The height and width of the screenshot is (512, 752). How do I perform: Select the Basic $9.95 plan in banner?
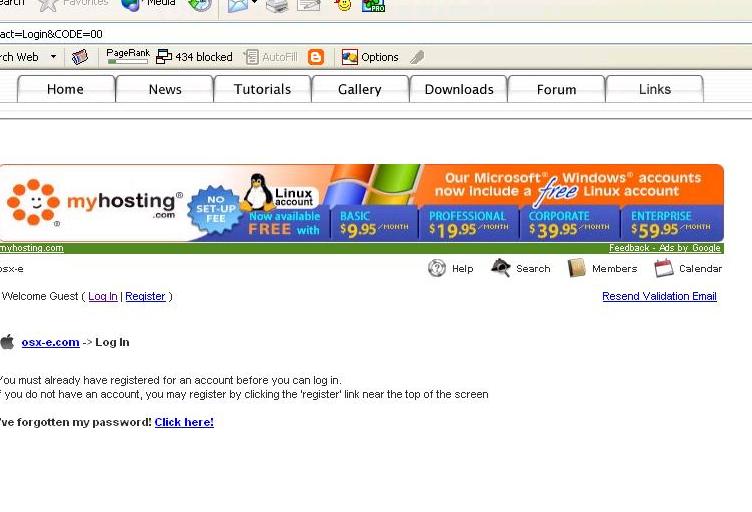[374, 223]
